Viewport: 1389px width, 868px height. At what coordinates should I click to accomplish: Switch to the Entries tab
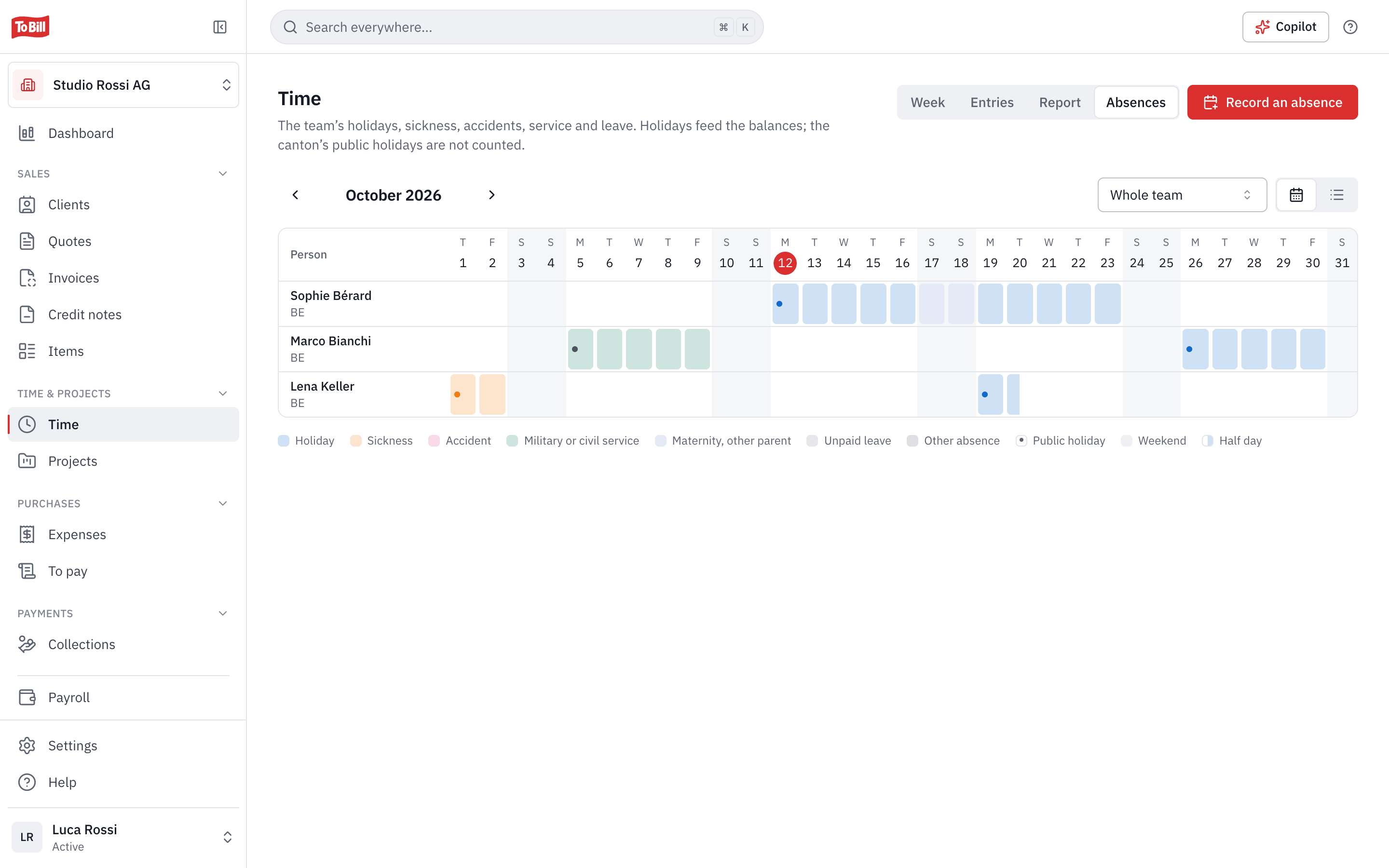(991, 102)
